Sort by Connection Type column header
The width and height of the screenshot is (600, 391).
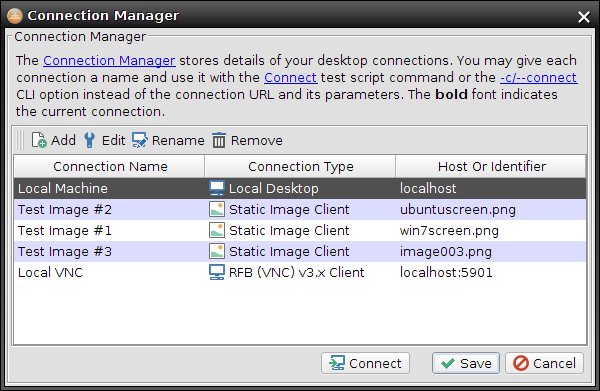click(300, 166)
